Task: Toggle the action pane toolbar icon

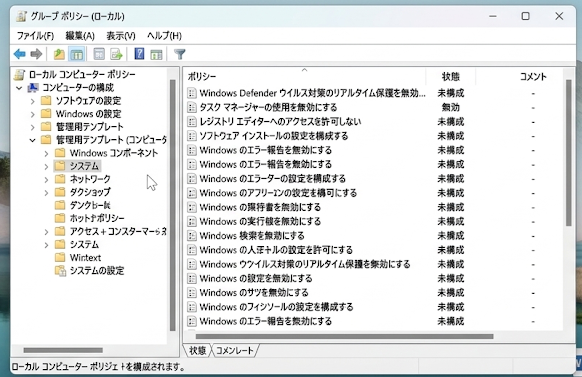Action: point(156,54)
